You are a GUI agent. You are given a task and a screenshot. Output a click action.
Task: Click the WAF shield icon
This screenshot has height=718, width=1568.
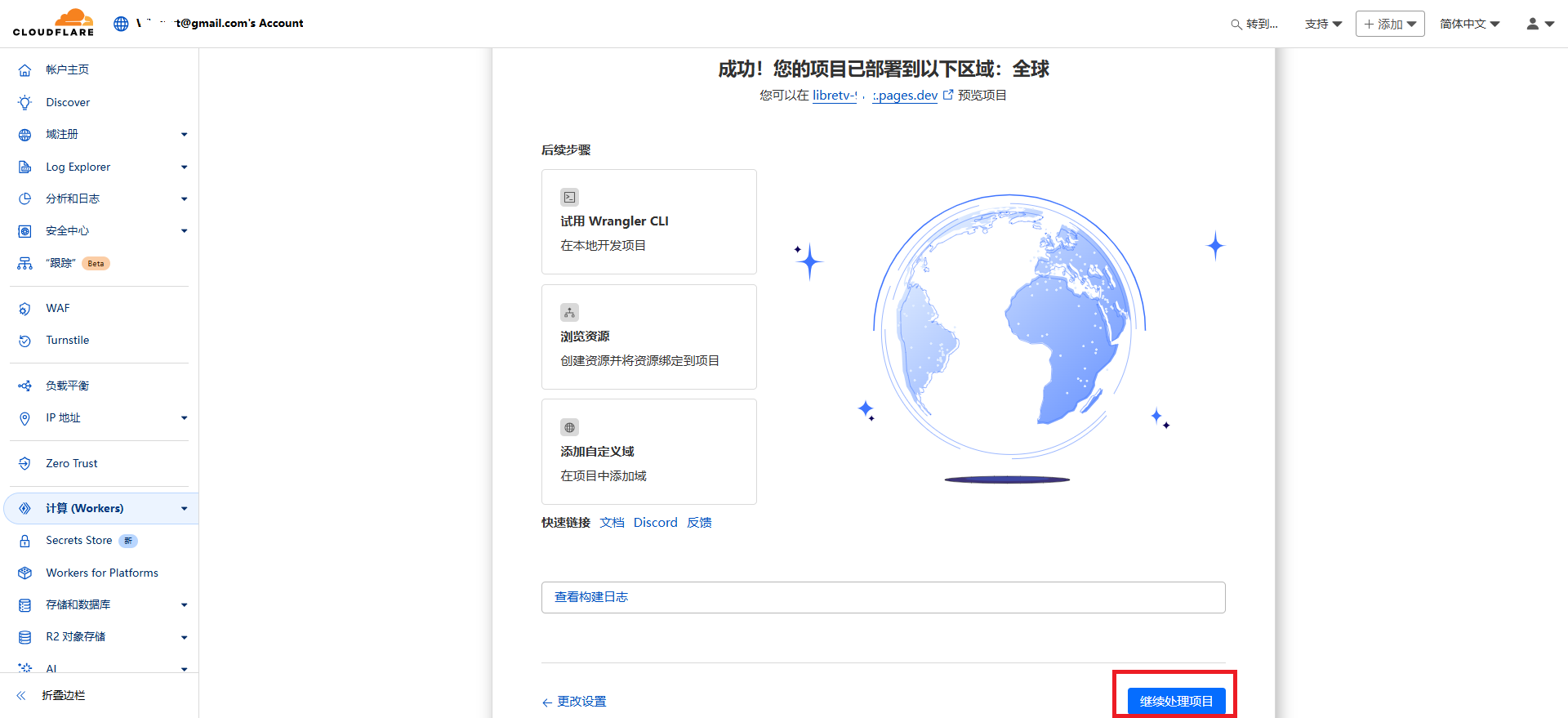[x=25, y=309]
